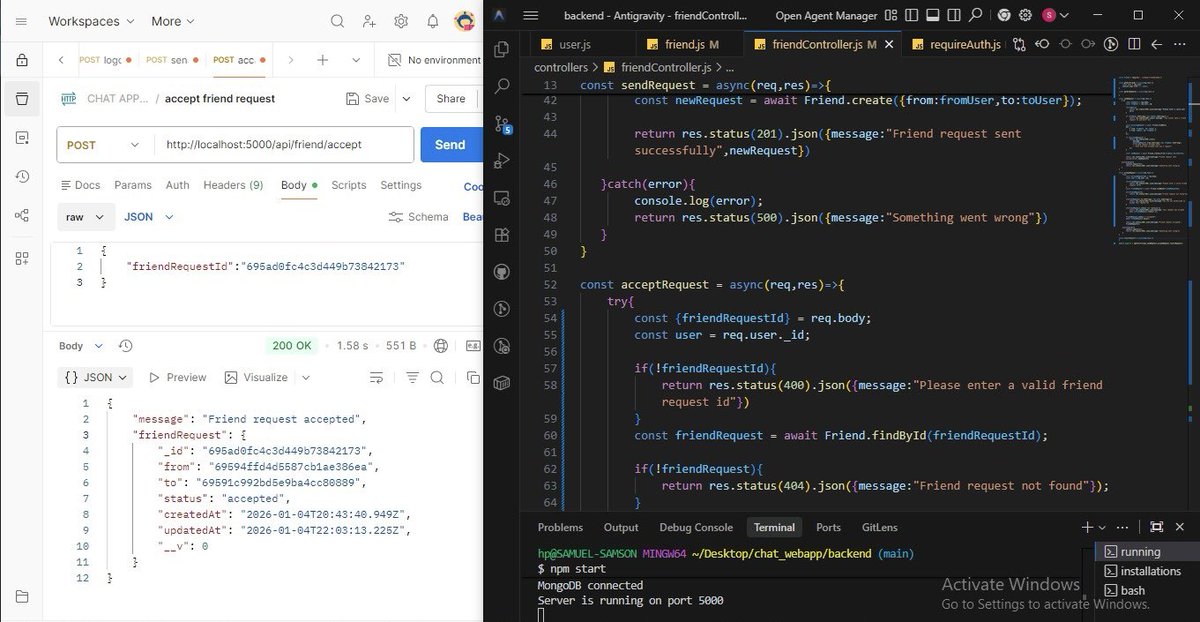Click the Postman user avatar
This screenshot has height=622, width=1200.
464,21
